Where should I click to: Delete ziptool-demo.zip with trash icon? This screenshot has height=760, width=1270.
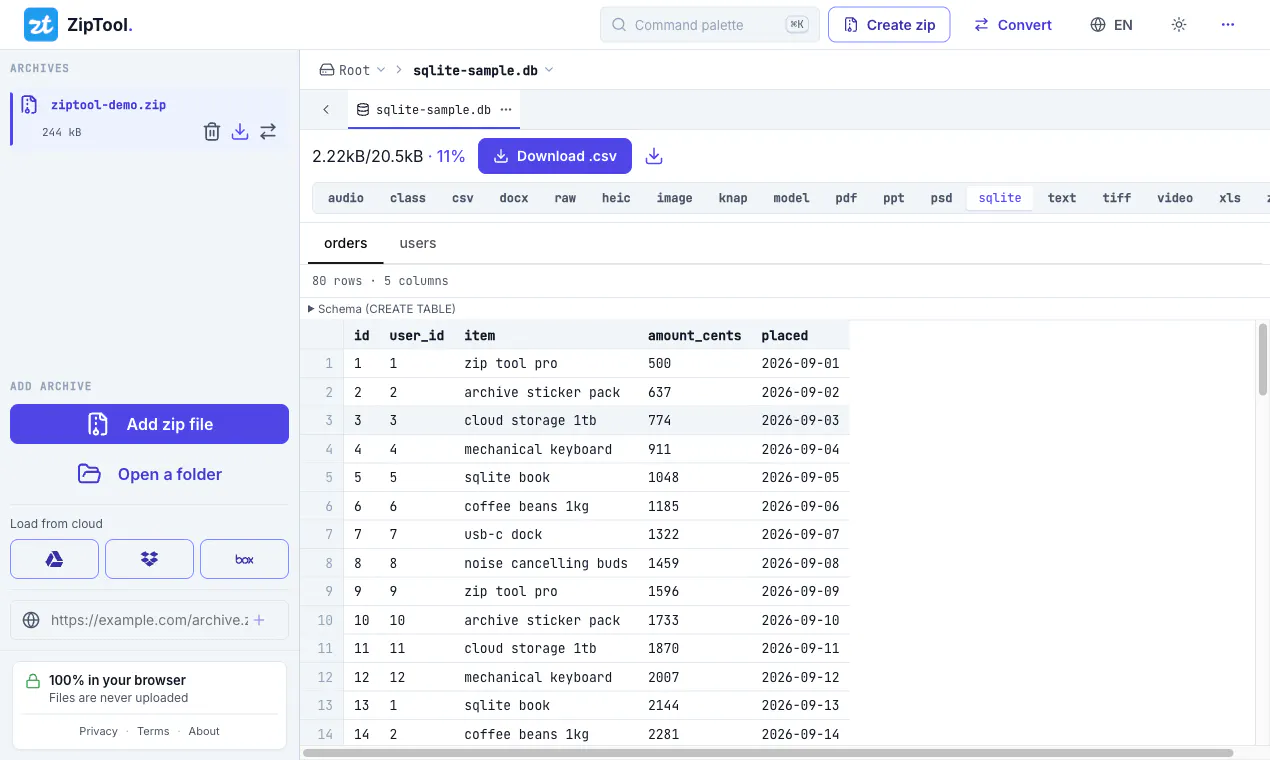[x=212, y=131]
